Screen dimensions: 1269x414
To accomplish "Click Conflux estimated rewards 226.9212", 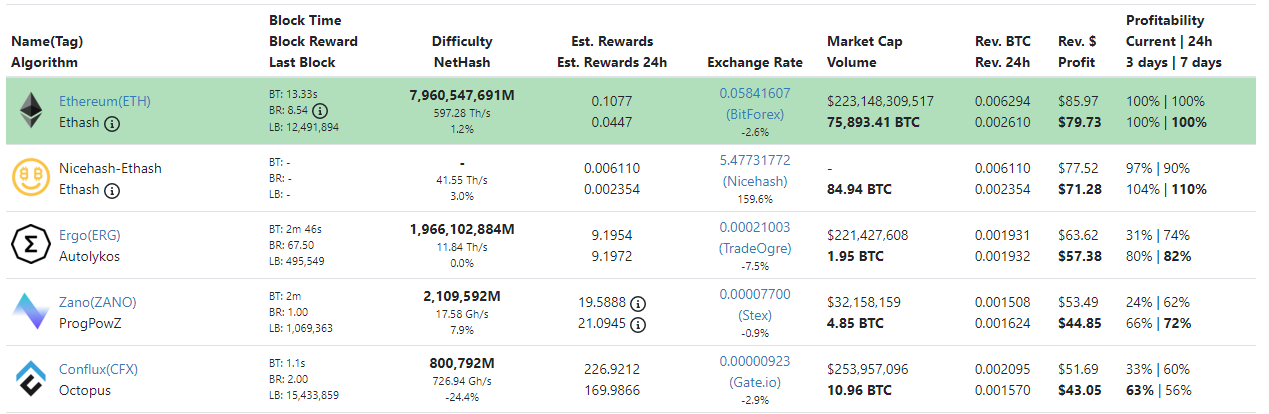I will (612, 369).
